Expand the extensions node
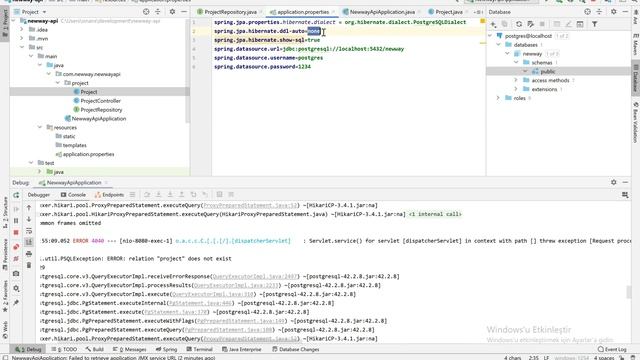Screen dimensions: 640x360 (x=516, y=89)
